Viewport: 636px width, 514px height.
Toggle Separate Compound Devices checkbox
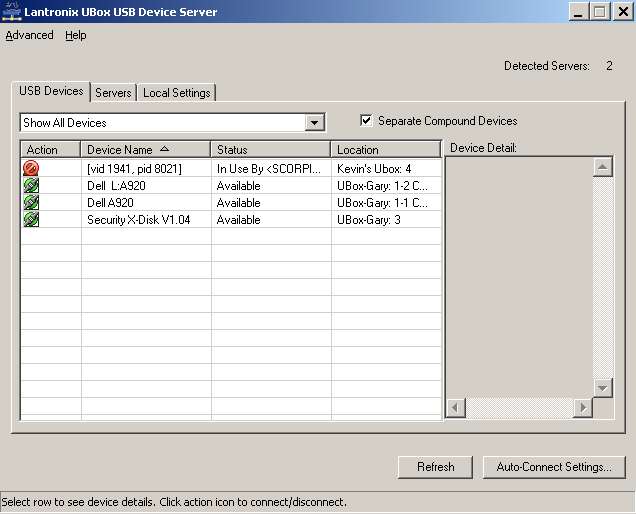367,121
